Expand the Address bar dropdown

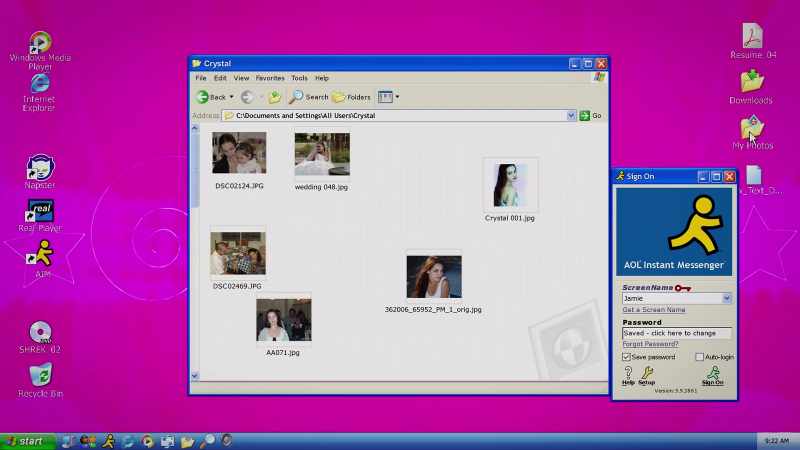(x=571, y=116)
